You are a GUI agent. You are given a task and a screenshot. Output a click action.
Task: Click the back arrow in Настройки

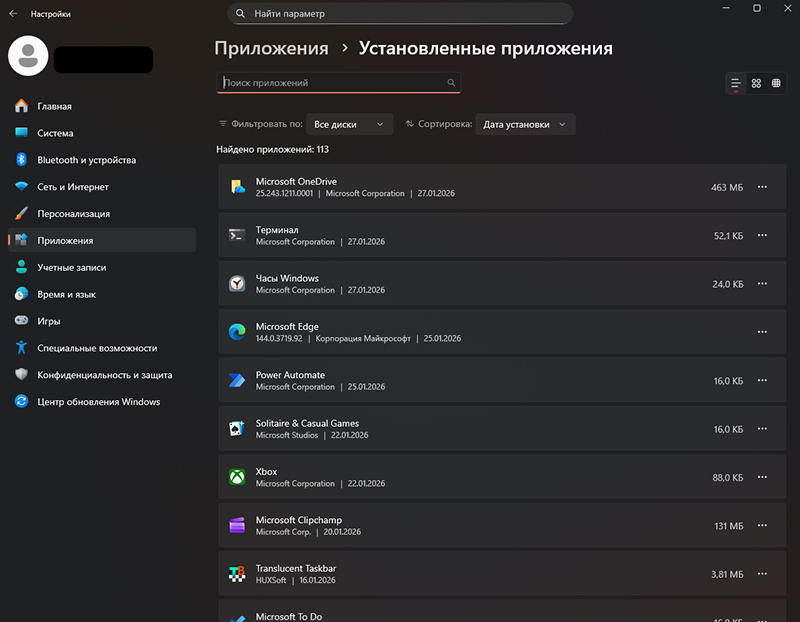[x=12, y=13]
